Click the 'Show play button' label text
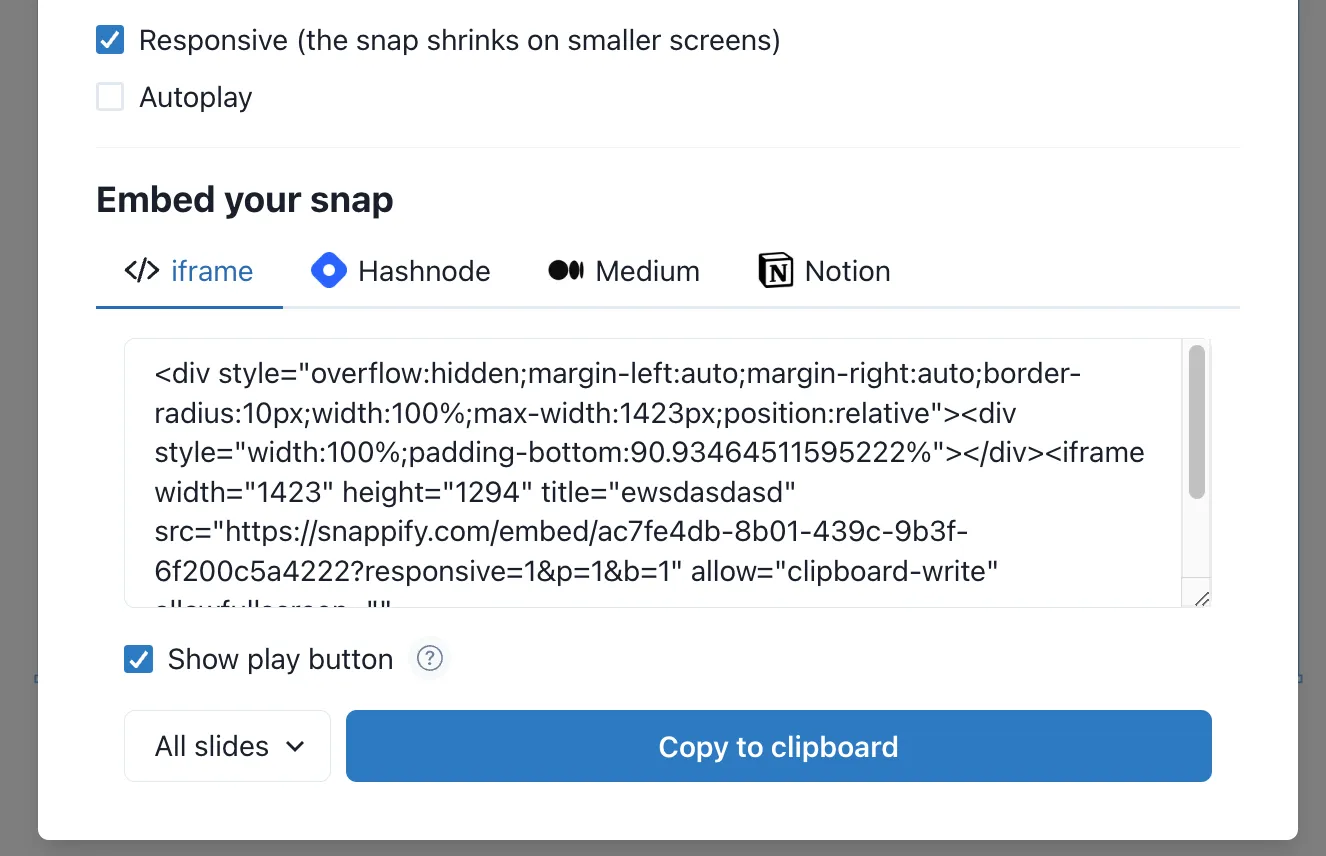The height and width of the screenshot is (856, 1326). pos(281,660)
